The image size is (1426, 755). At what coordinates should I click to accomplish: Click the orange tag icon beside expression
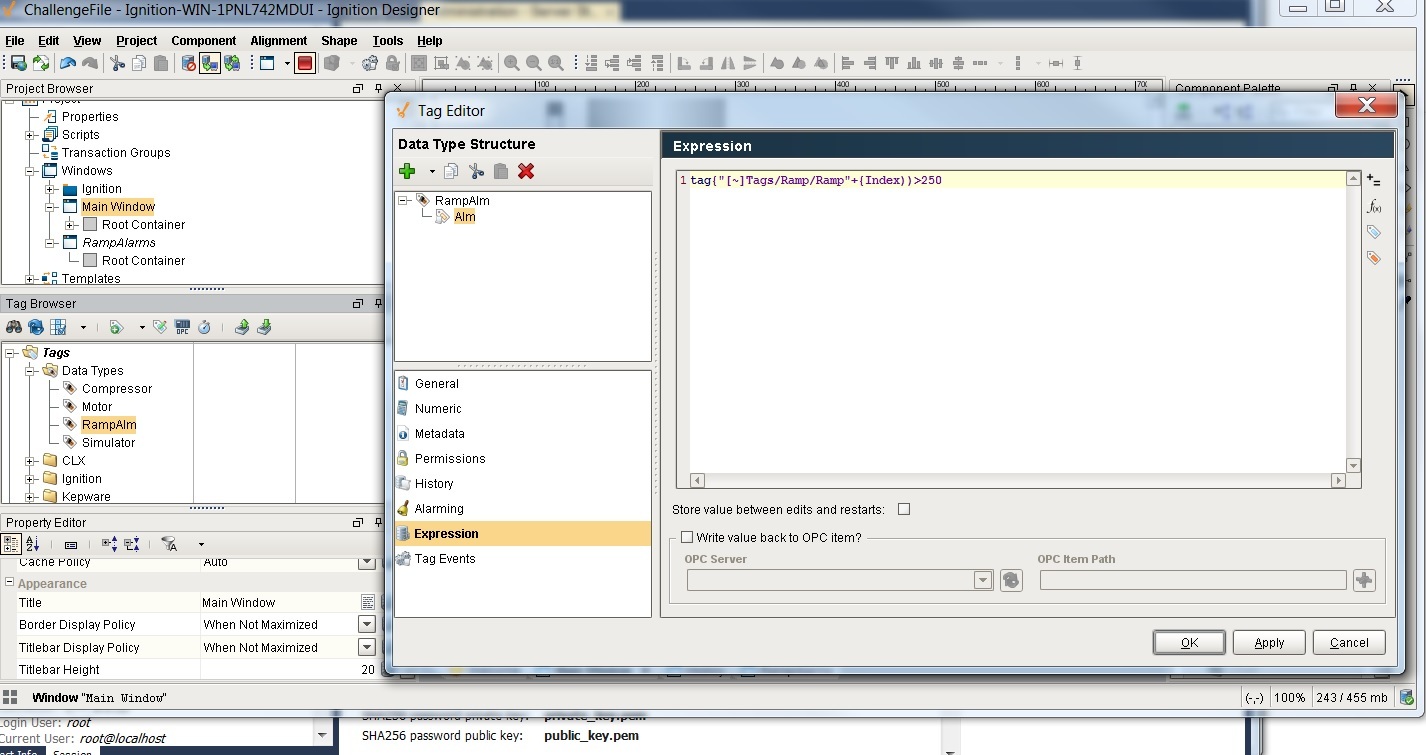[x=1374, y=257]
